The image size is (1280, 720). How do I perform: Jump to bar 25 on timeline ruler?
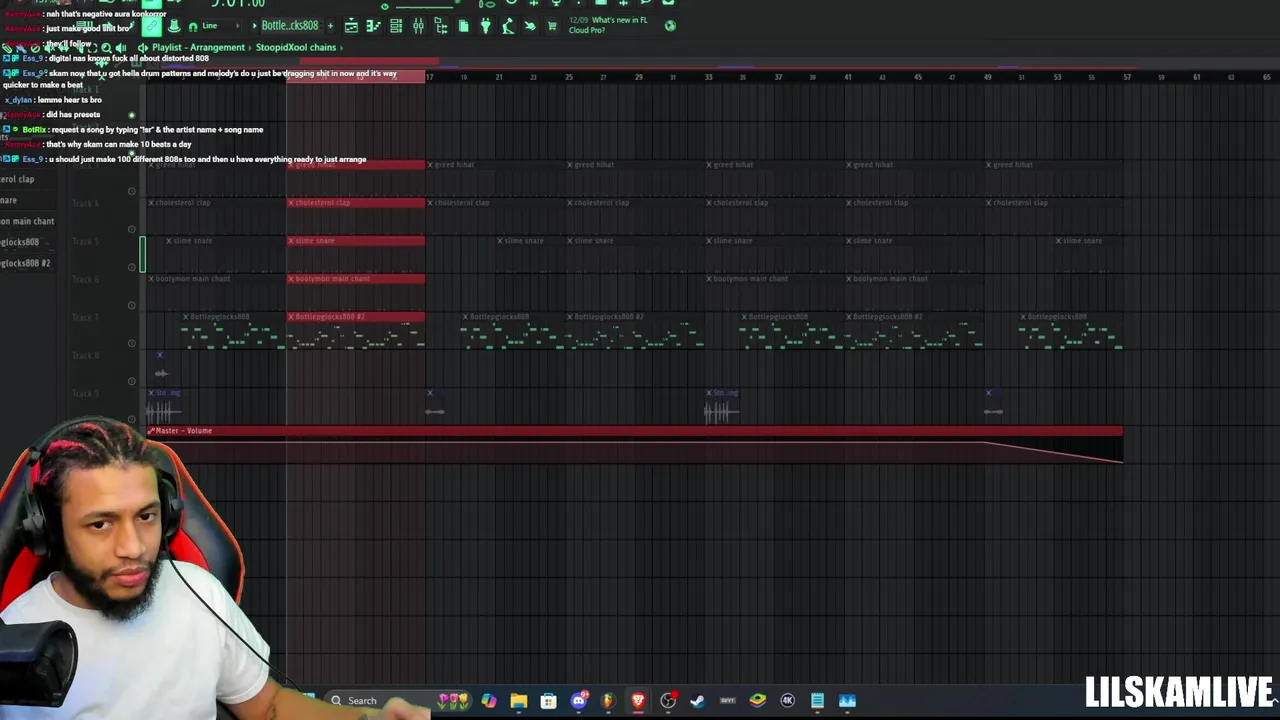(x=569, y=77)
